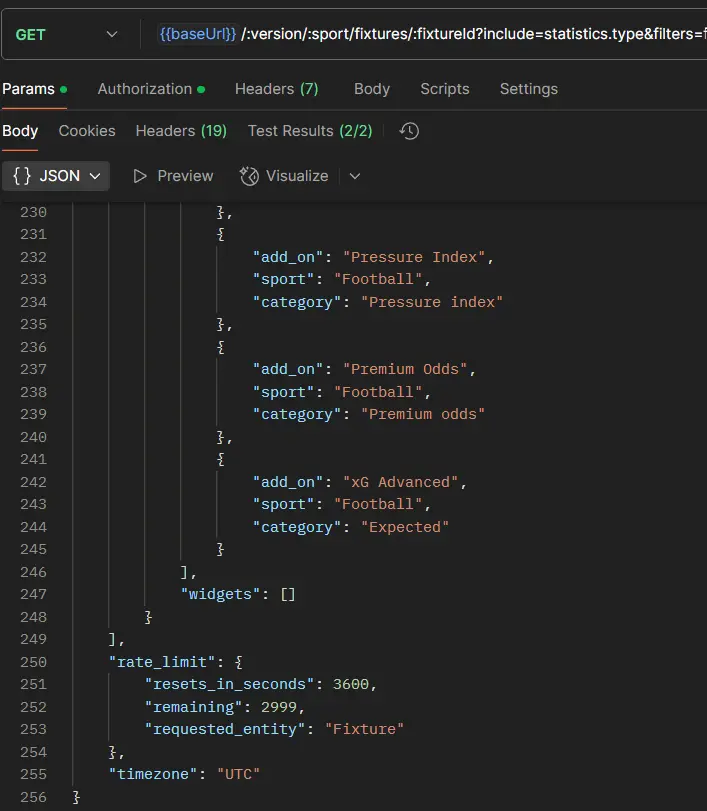This screenshot has height=811, width=707.
Task: Collapse the object at line 241
Action: pos(221,459)
